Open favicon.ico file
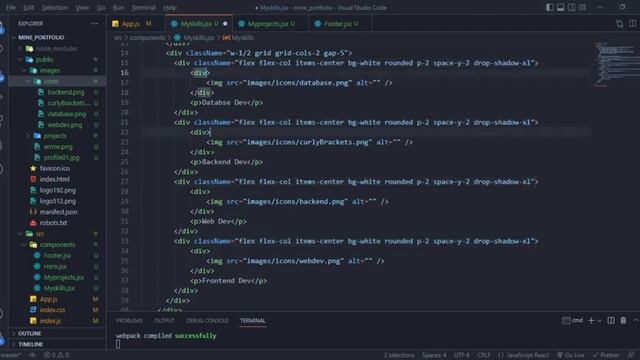Screen dimensions: 640x360 pos(54,168)
